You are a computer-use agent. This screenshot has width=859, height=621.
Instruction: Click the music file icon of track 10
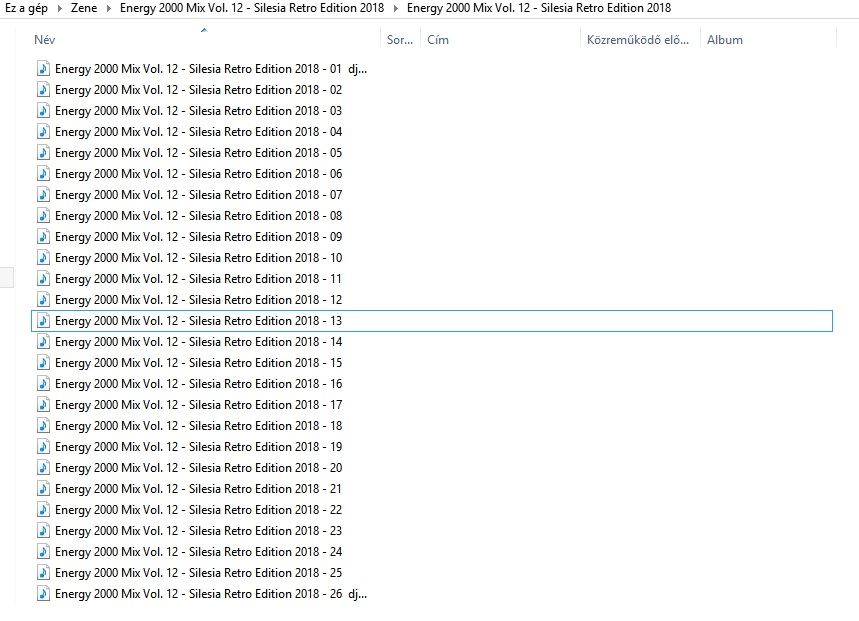click(x=43, y=257)
